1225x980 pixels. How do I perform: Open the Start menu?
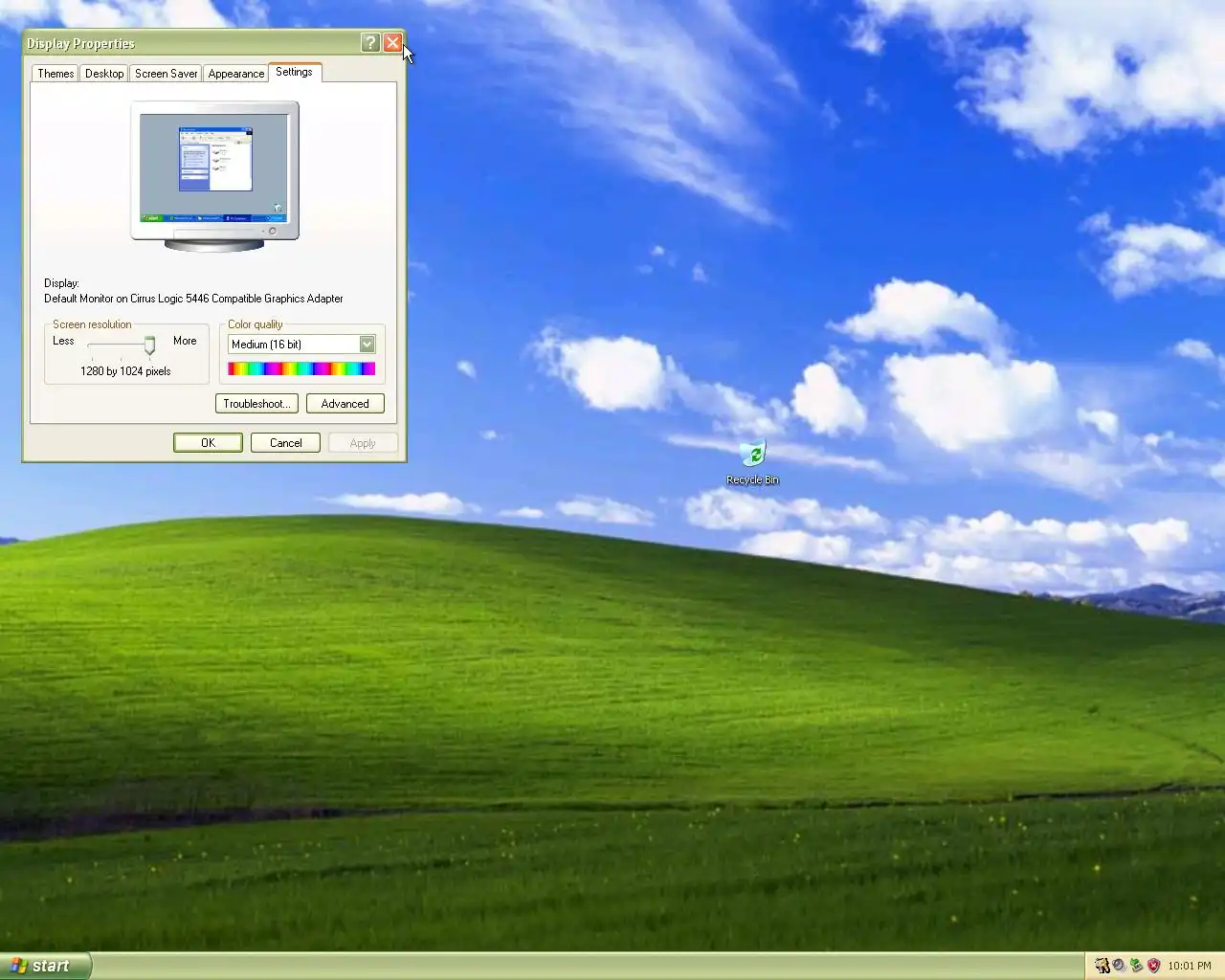(45, 966)
